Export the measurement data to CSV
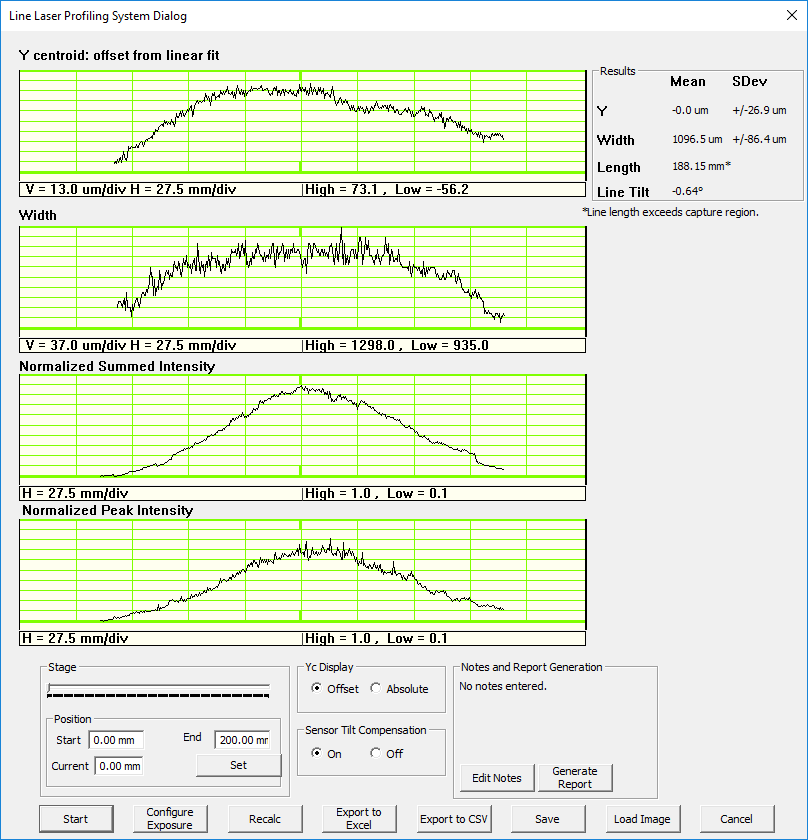The image size is (808, 840). (453, 819)
